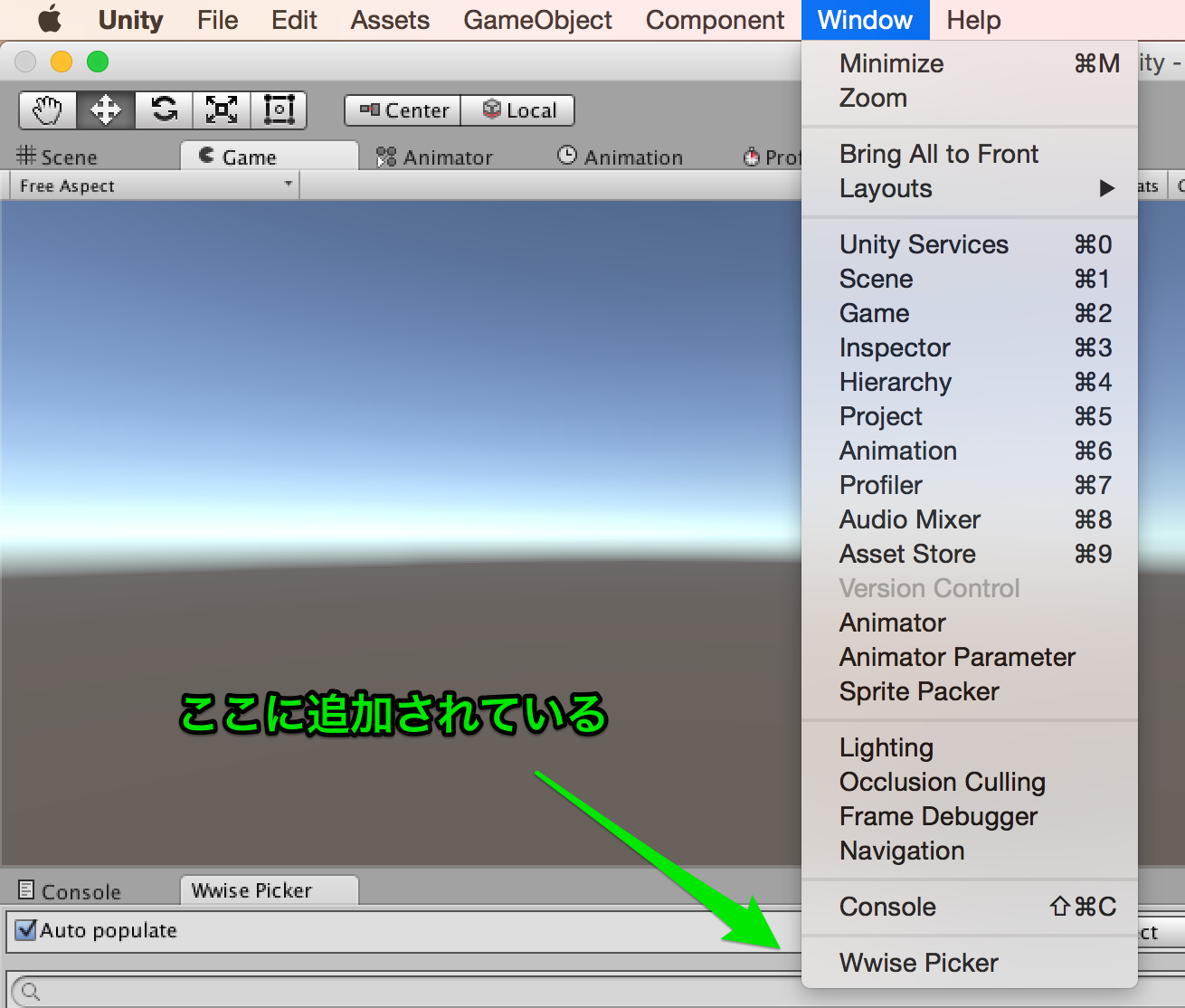
Task: Choose Profiler in Window menu
Action: pos(970,485)
